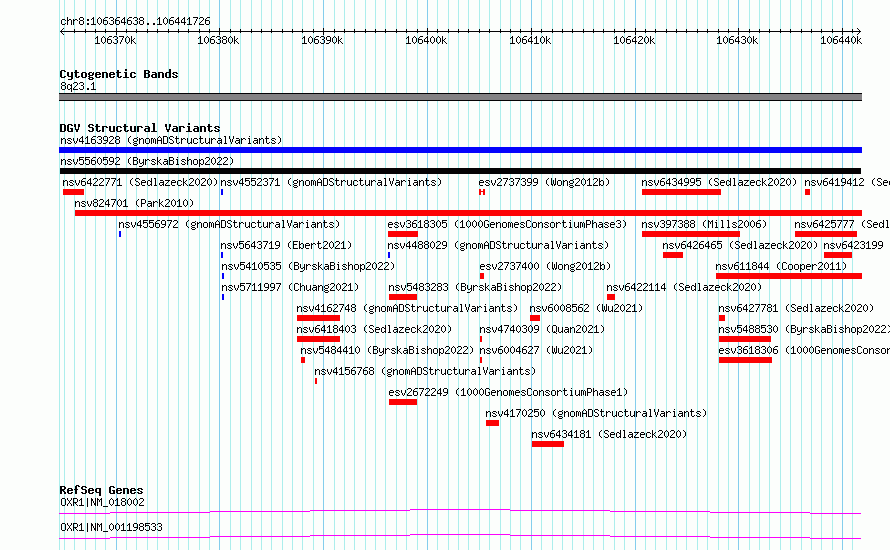Click the 106370k ruler position label
This screenshot has width=890, height=550.
[x=115, y=40]
